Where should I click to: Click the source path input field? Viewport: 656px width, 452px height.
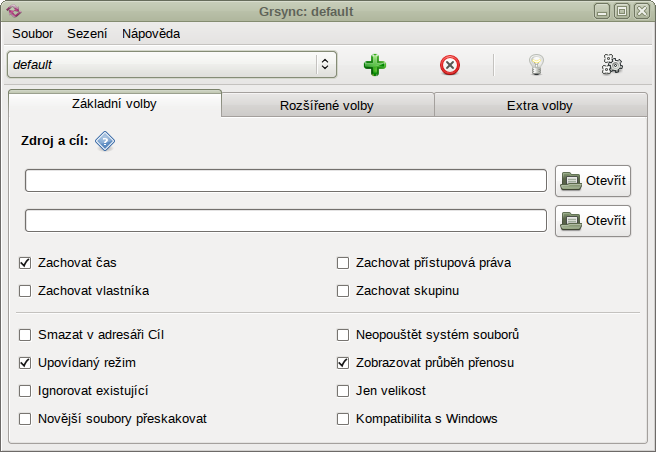(286, 180)
